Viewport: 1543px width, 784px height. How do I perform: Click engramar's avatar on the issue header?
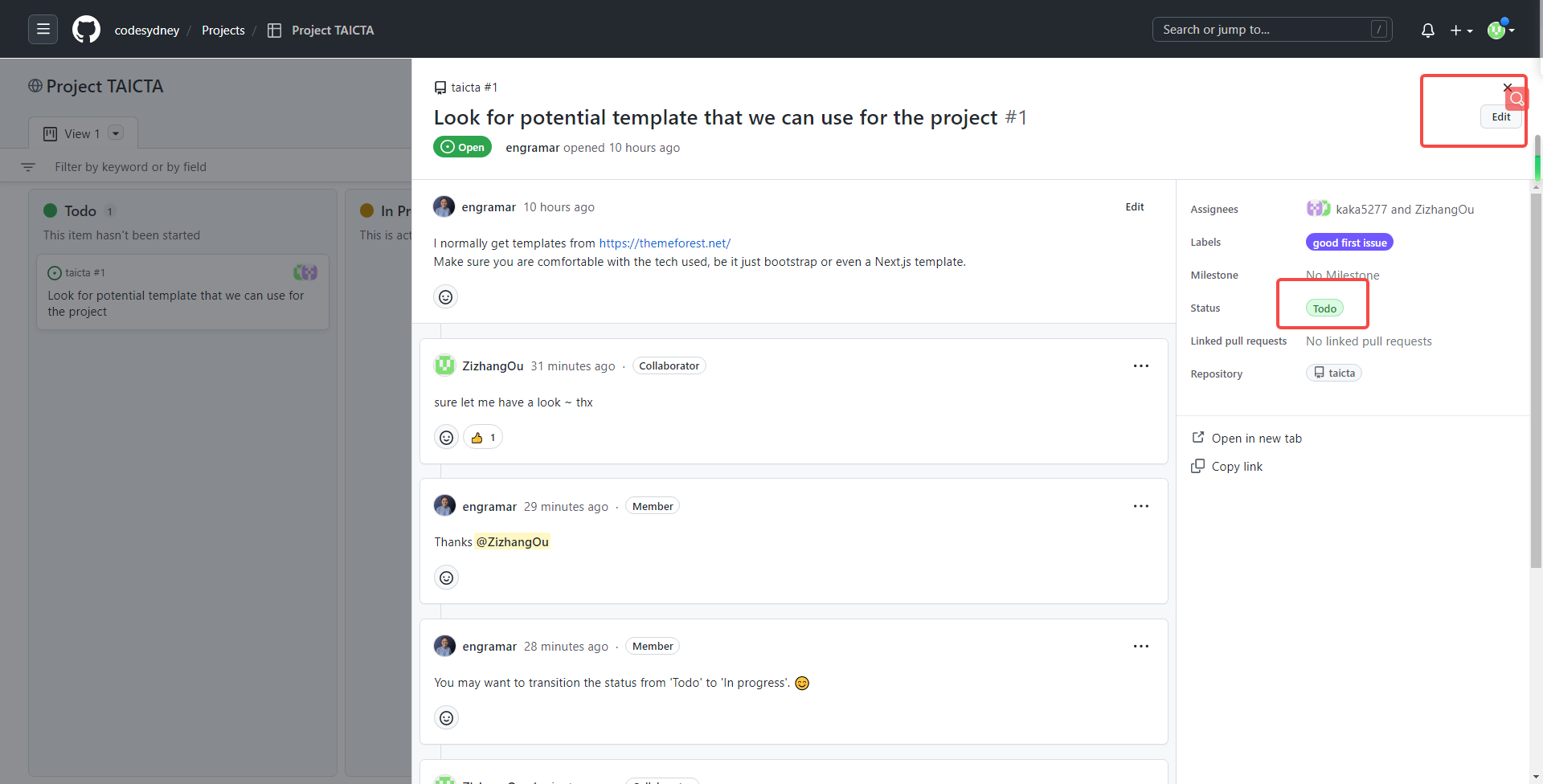444,206
